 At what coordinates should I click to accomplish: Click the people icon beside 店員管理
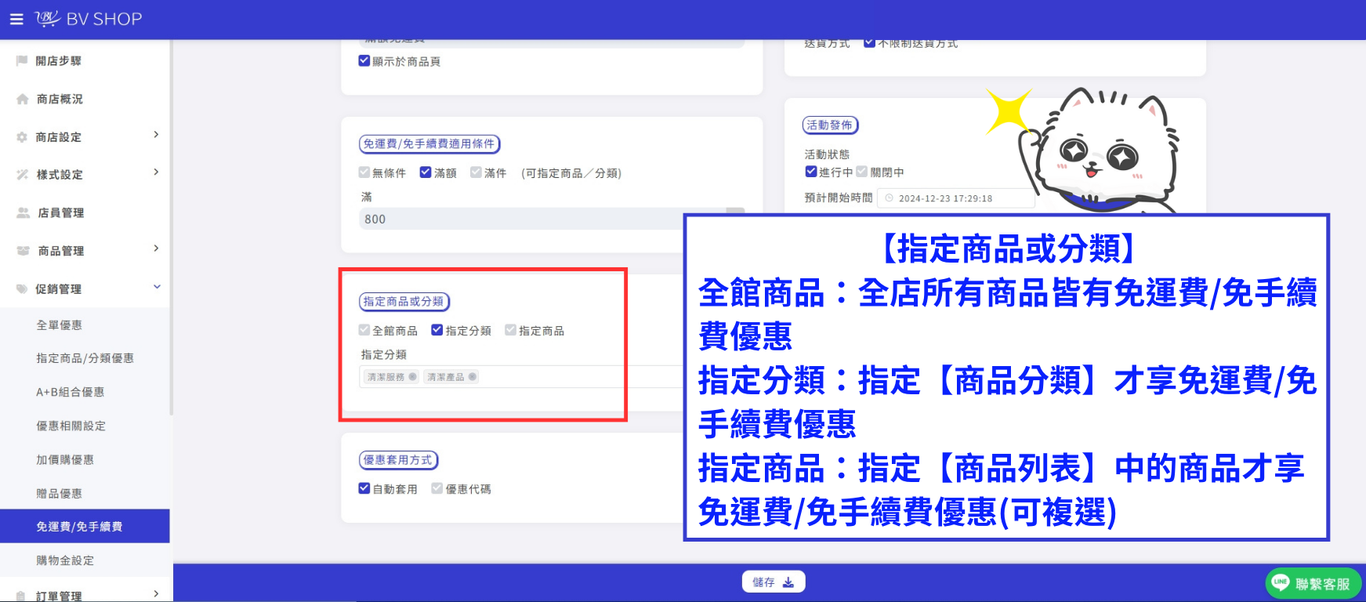click(x=22, y=213)
